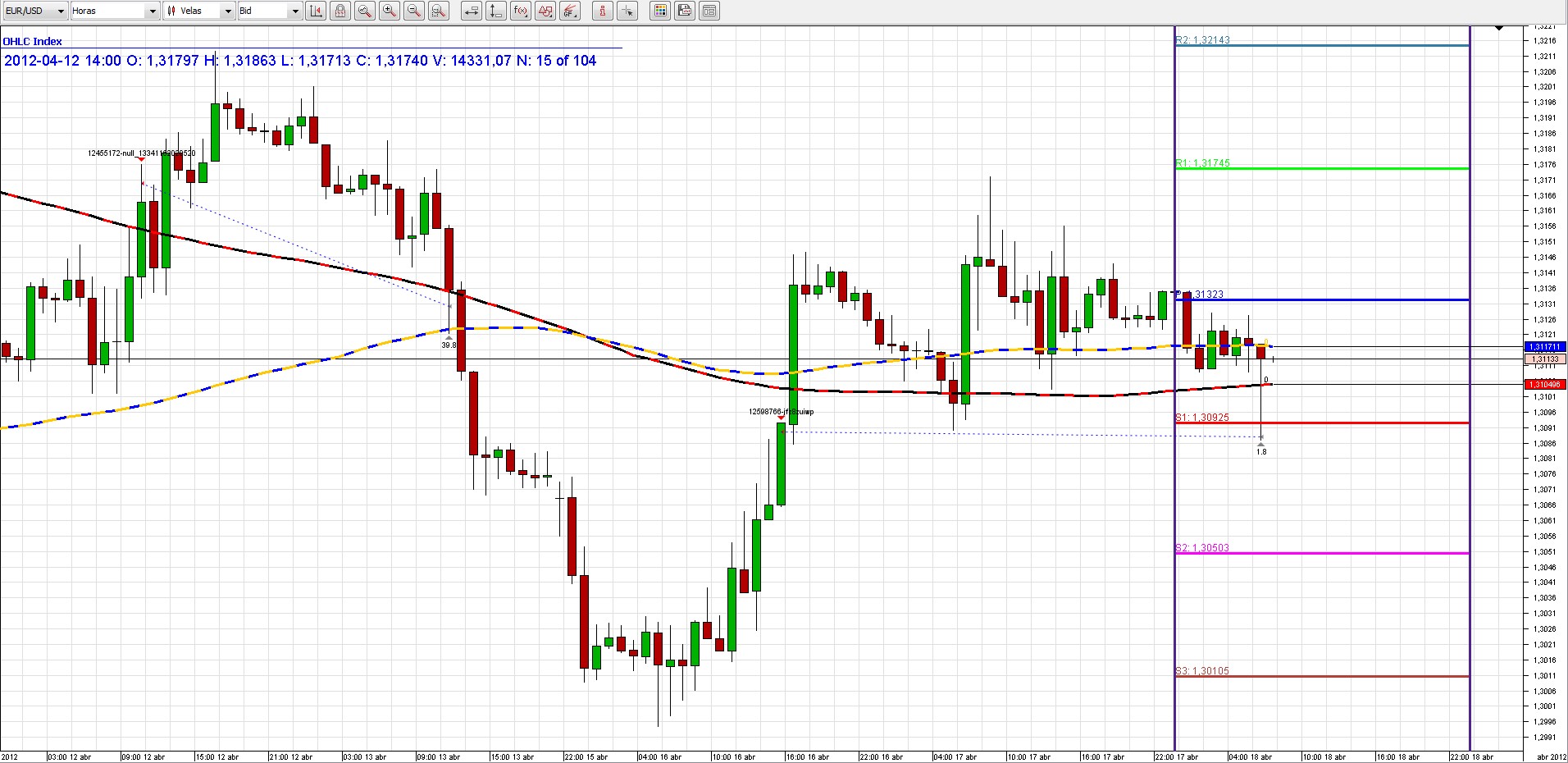Toggle the horizontal time axis scale button
The height and width of the screenshot is (763, 1568).
(x=471, y=11)
